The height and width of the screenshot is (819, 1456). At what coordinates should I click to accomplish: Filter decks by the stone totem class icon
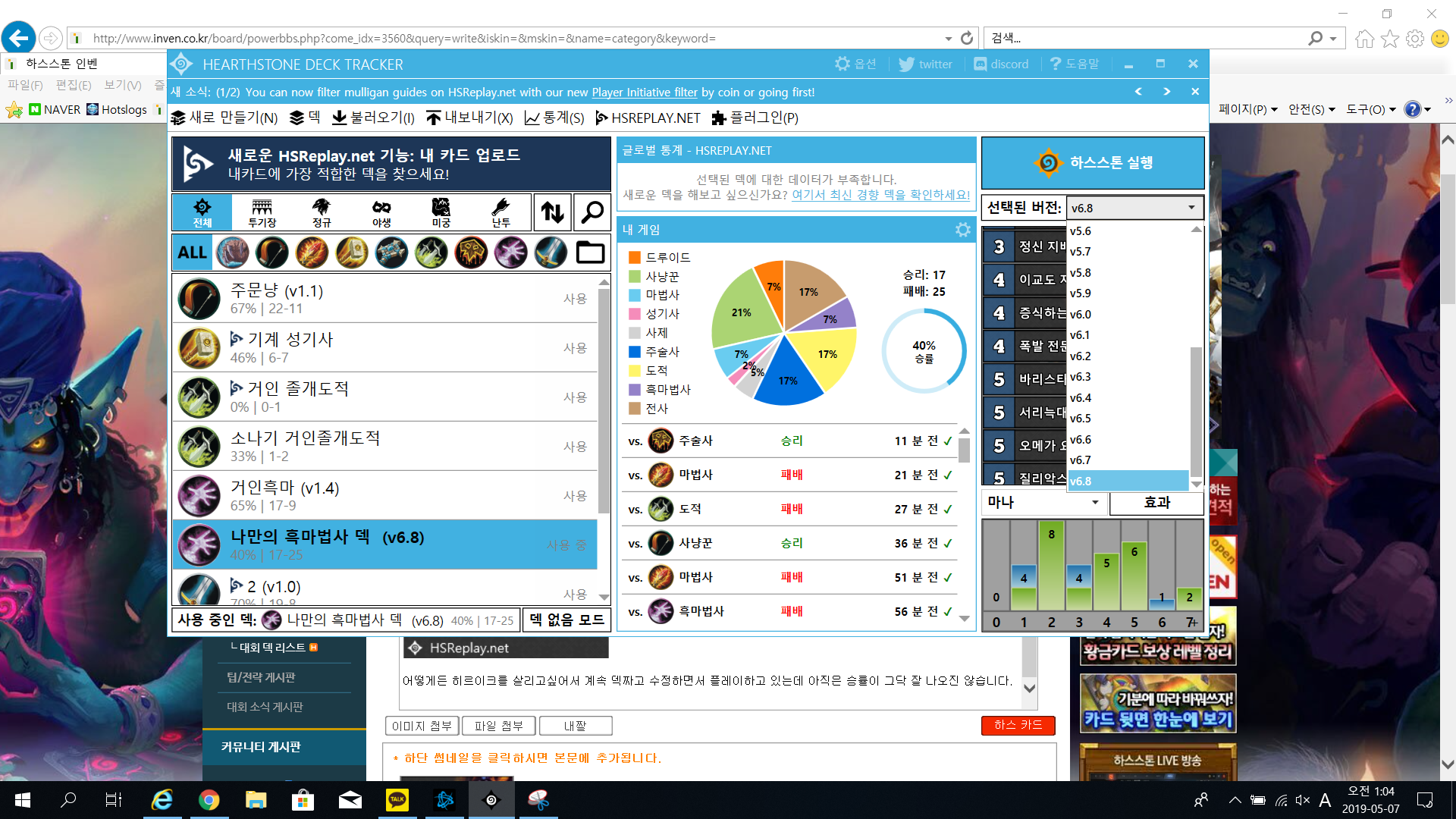[x=391, y=253]
